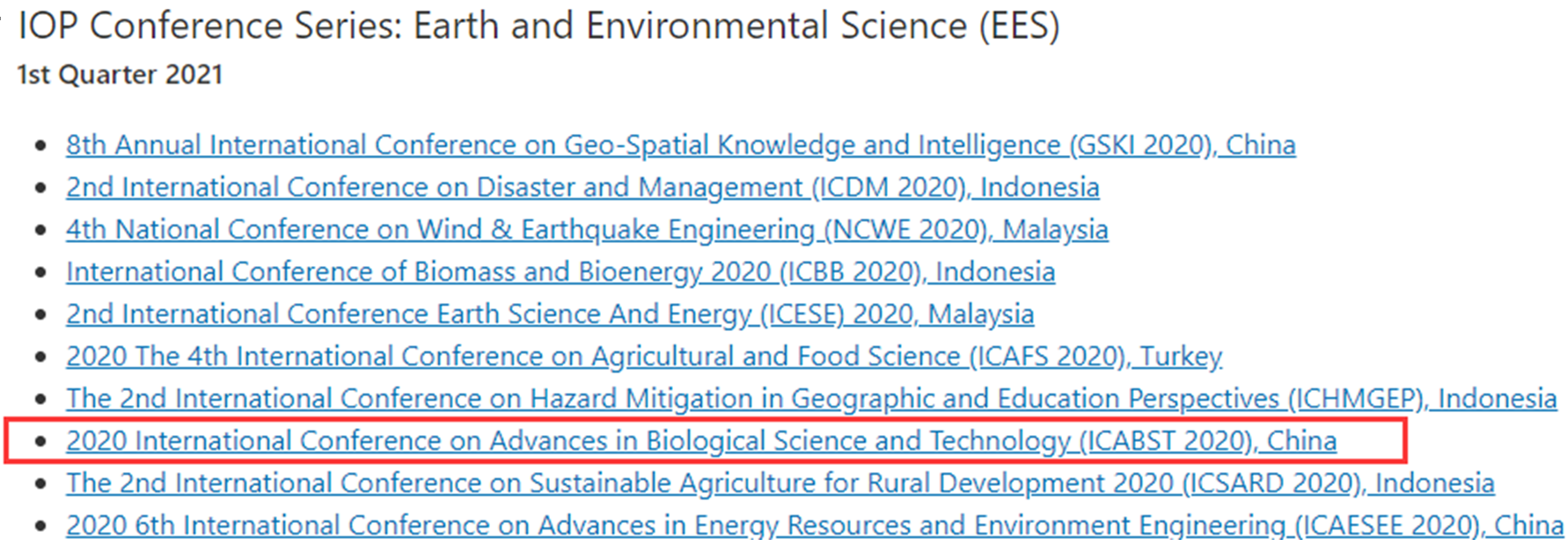1568x546 pixels.
Task: Click the bullet before the ICBB 2020 entry
Action: click(x=40, y=273)
